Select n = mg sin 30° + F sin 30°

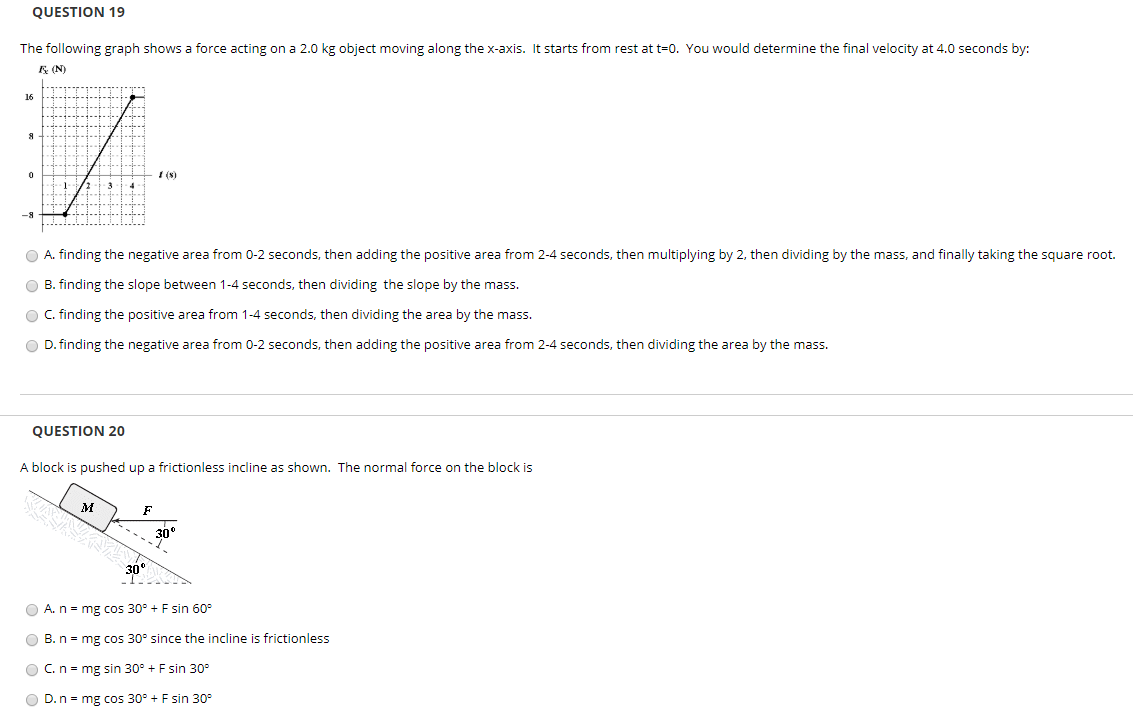point(32,670)
